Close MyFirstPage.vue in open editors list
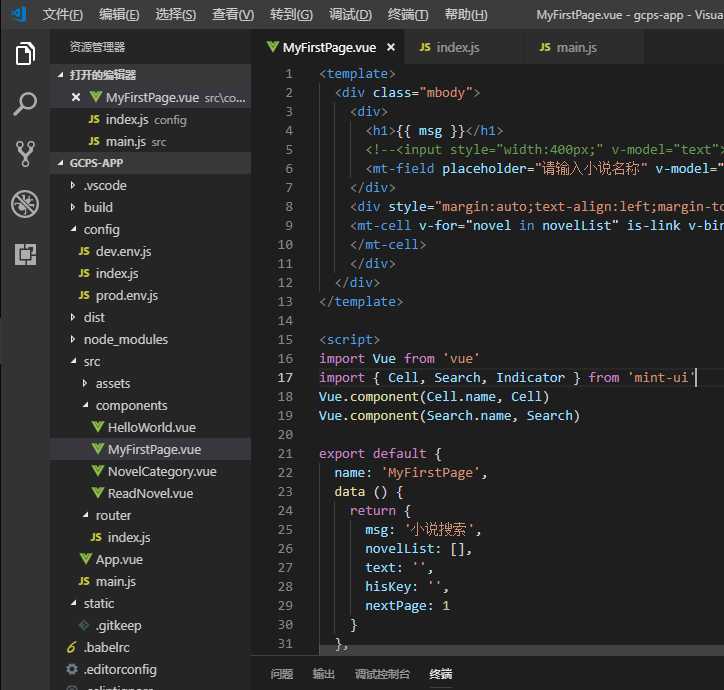This screenshot has width=724, height=690. 76,97
